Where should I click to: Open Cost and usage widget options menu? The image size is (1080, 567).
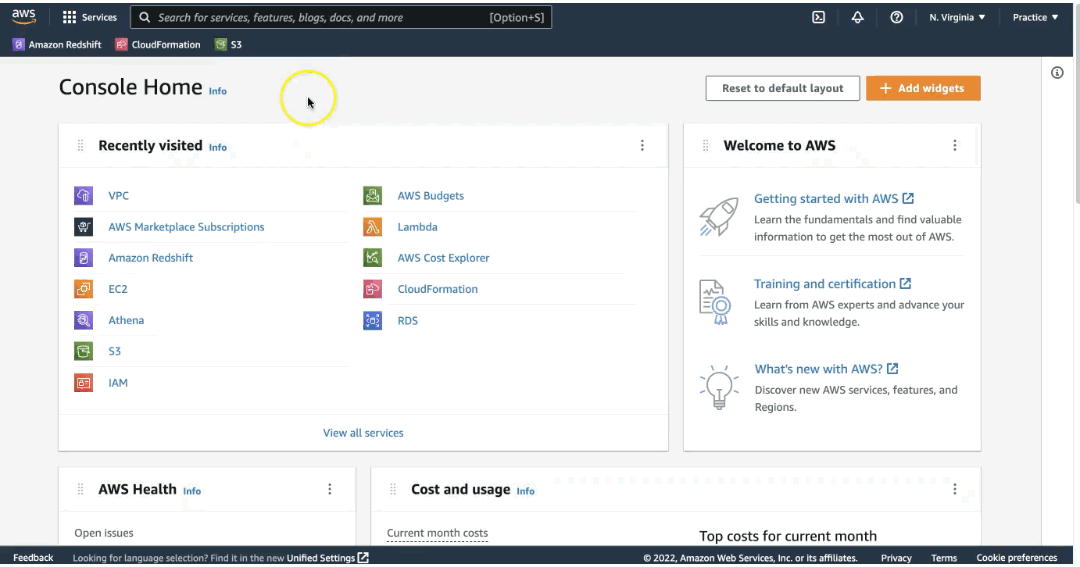[x=955, y=489]
